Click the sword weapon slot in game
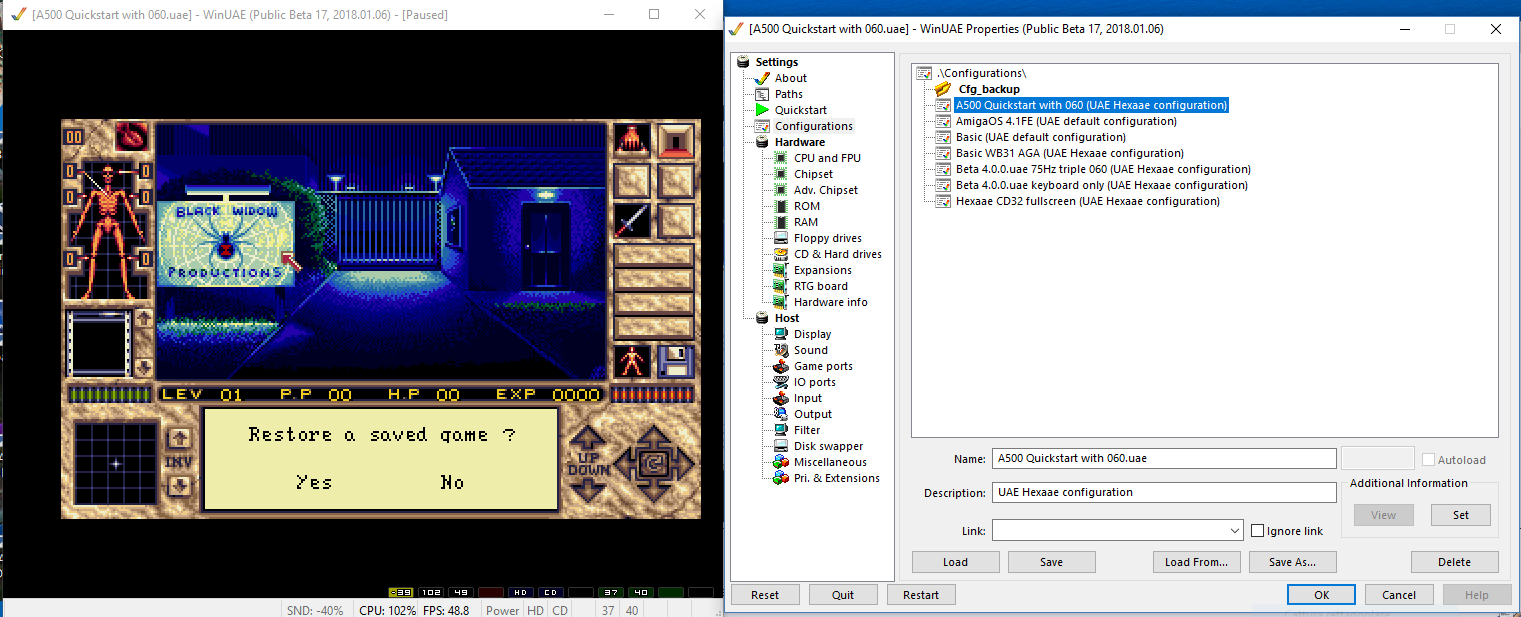 (631, 220)
